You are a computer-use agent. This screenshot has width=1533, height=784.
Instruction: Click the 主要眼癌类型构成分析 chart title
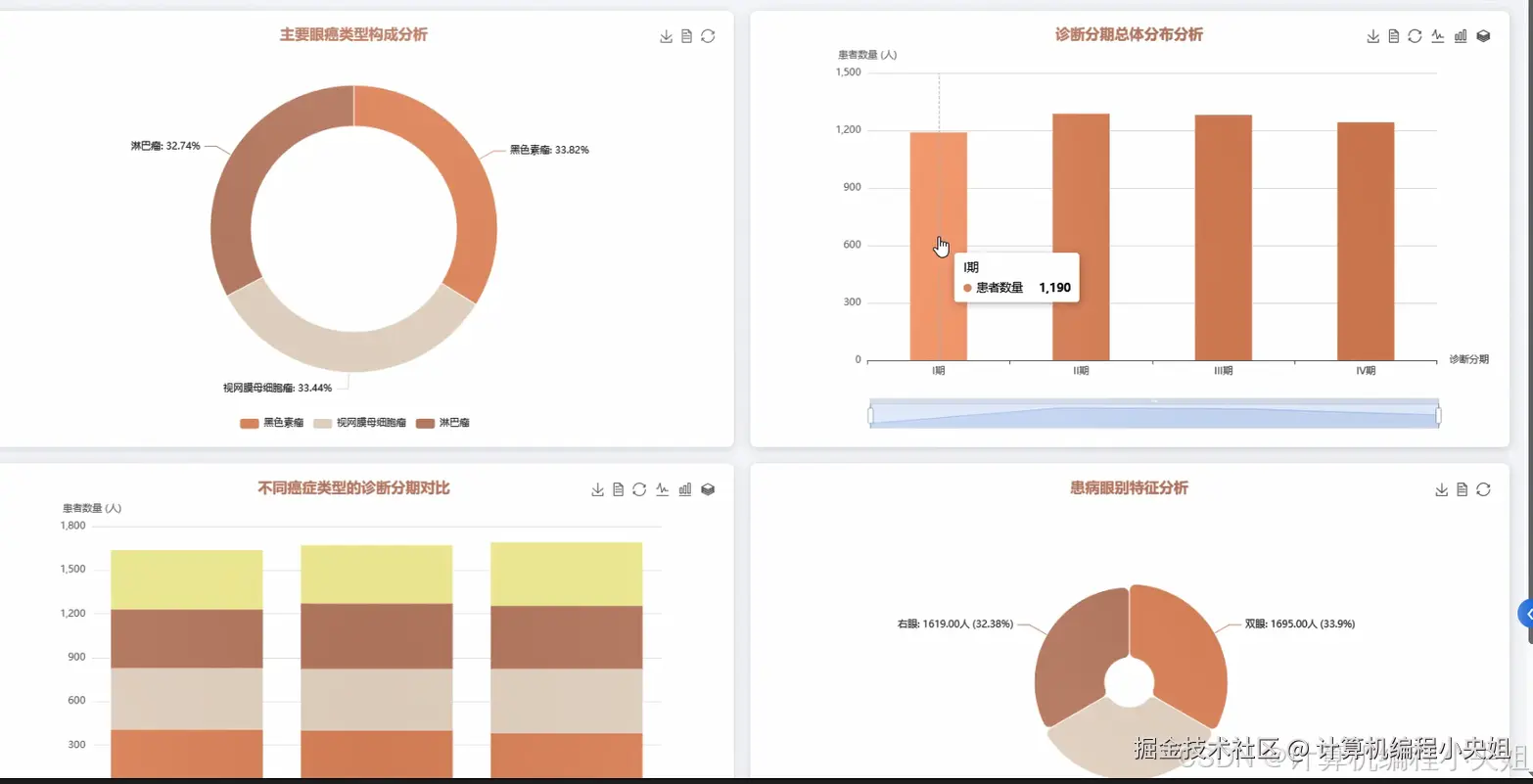pos(353,35)
